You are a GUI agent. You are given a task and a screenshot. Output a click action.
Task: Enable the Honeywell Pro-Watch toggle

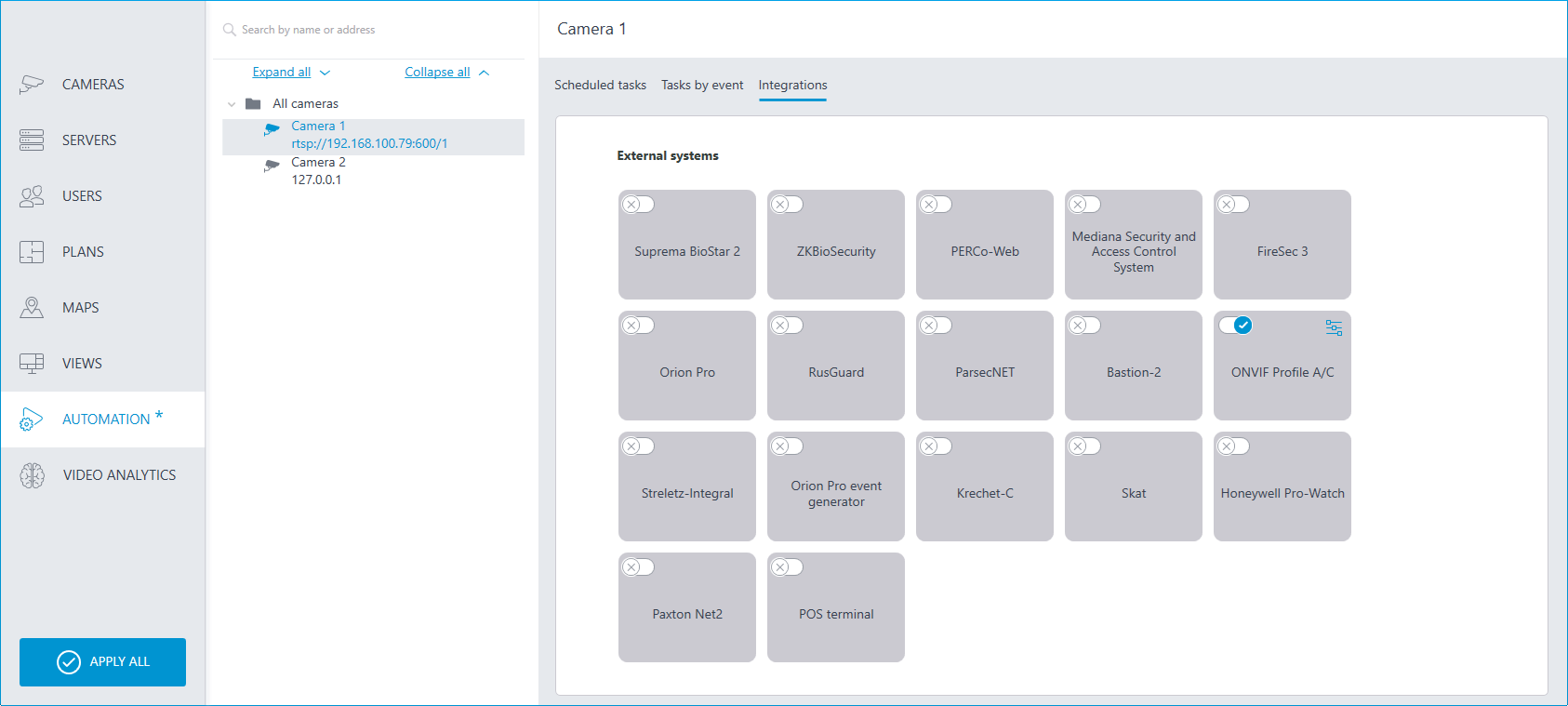click(x=1234, y=446)
